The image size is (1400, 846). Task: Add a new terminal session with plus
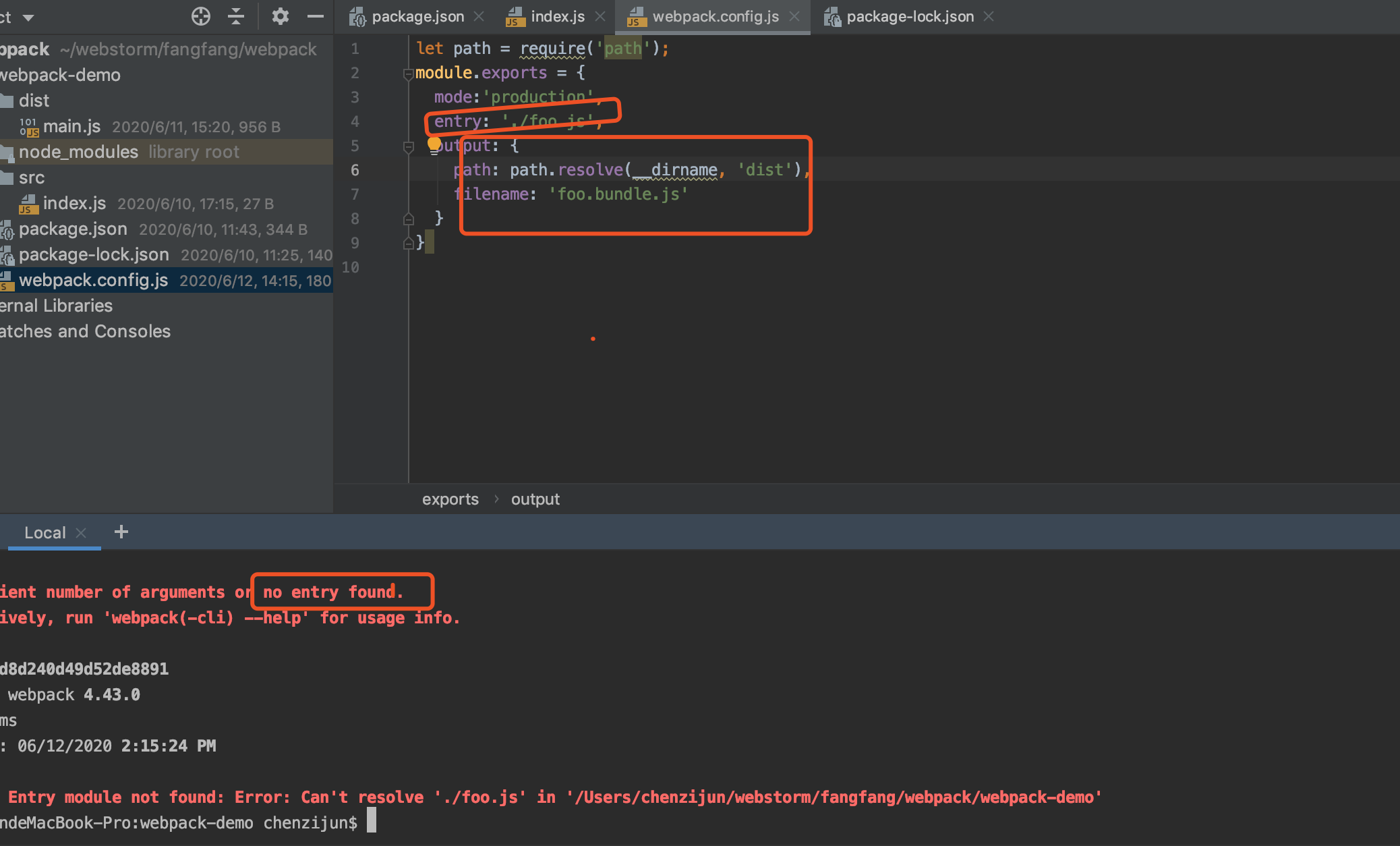tap(121, 532)
